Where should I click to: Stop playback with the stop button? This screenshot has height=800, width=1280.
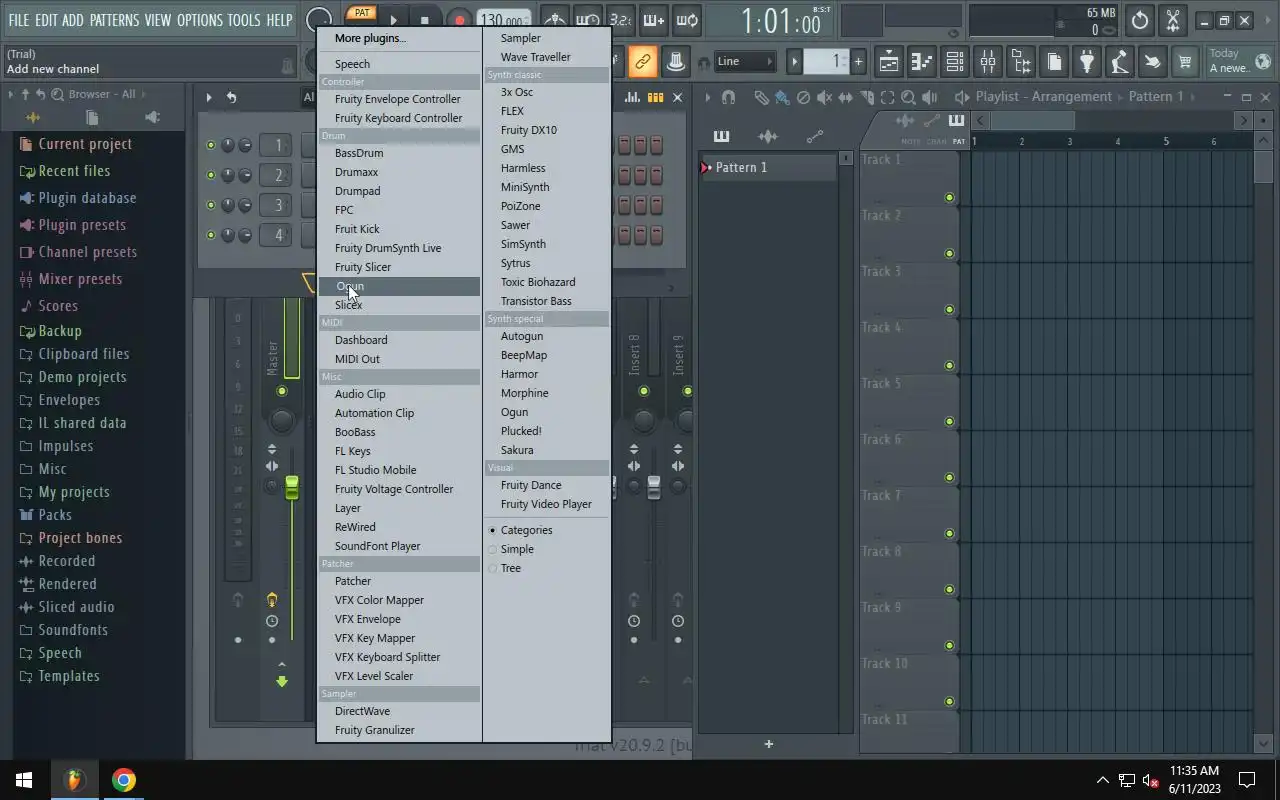coord(425,20)
